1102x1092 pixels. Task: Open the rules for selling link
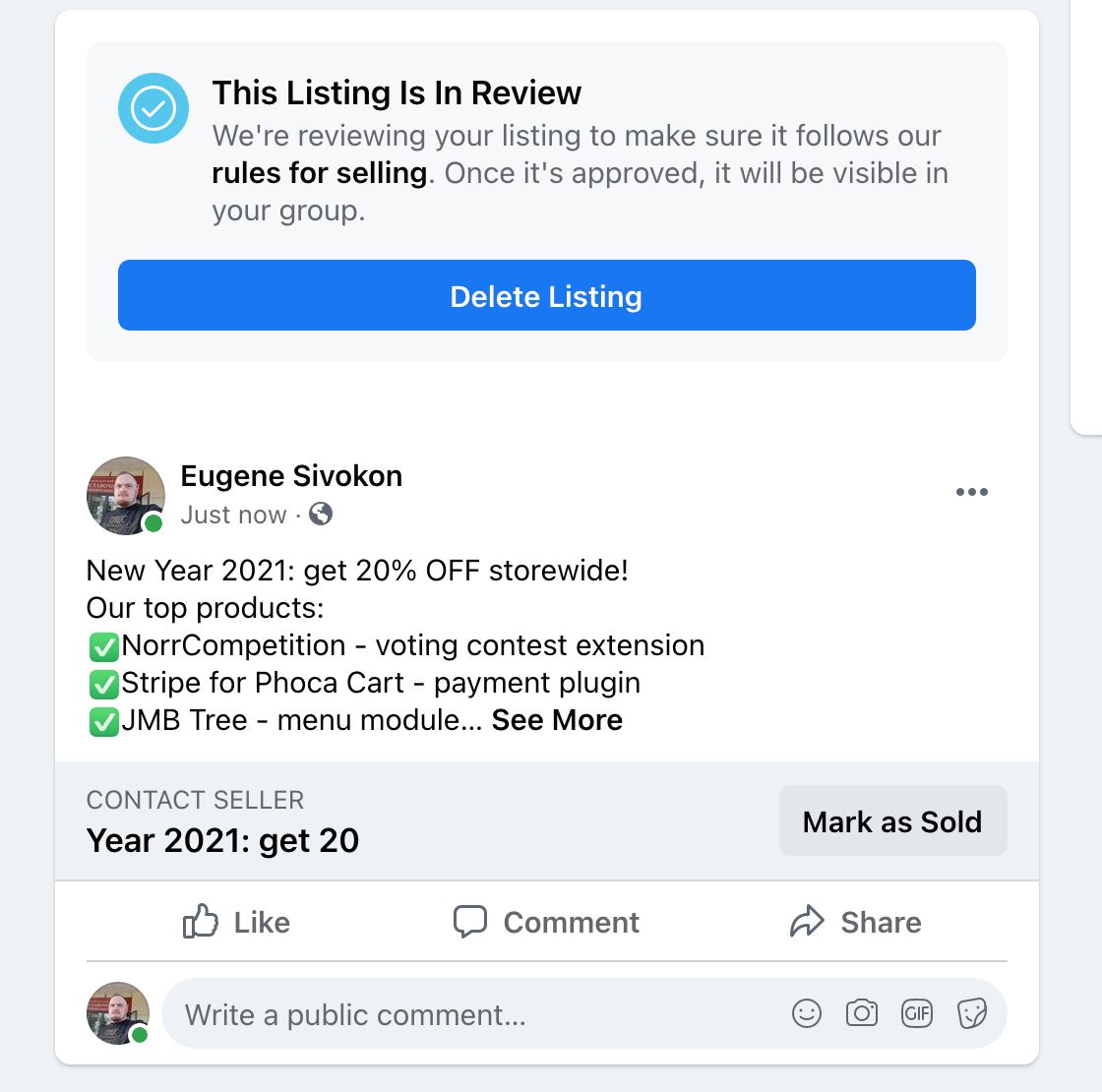(x=320, y=173)
